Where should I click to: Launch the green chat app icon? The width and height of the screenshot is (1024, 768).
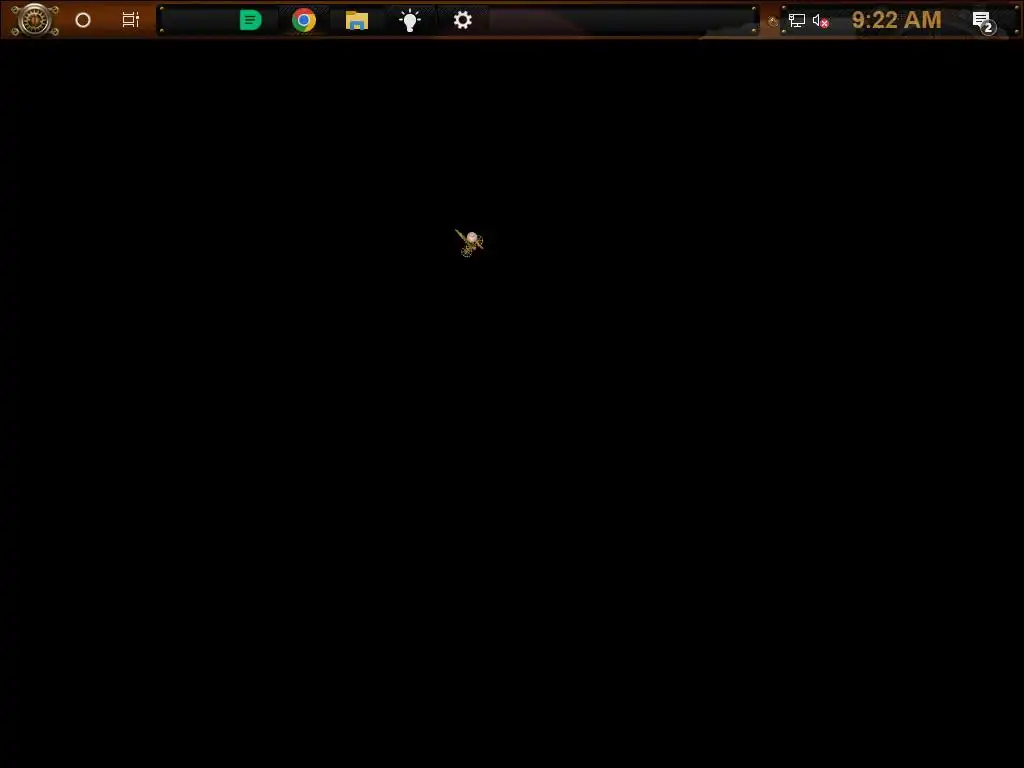pyautogui.click(x=251, y=20)
